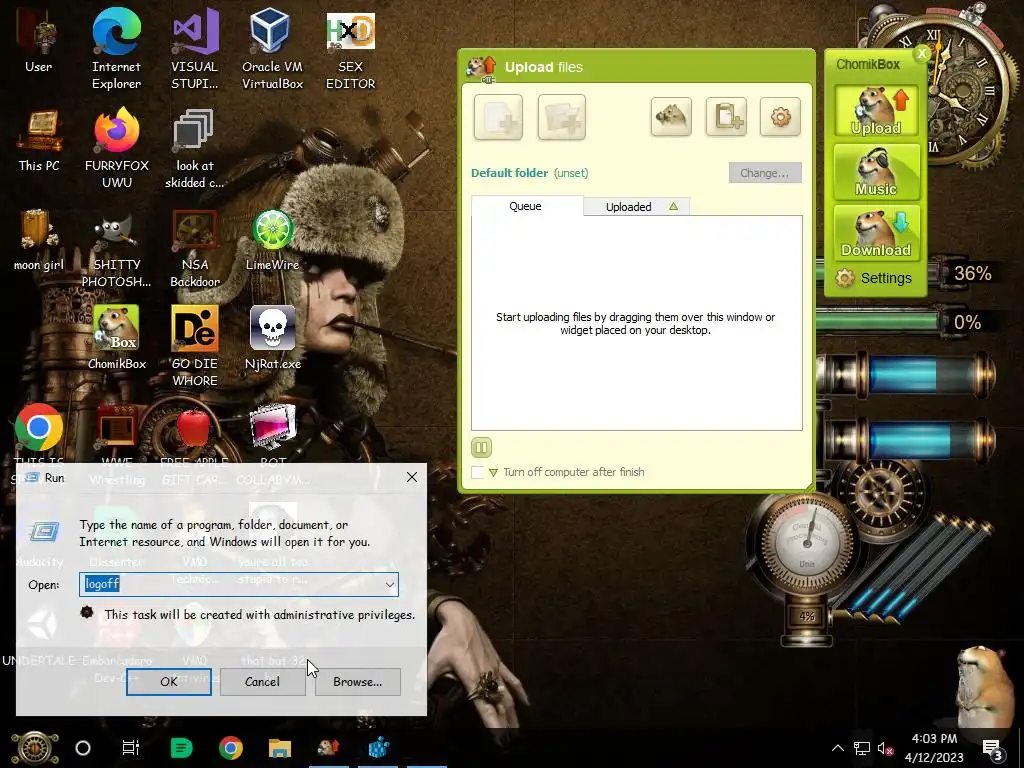Open Chrome from the taskbar
The height and width of the screenshot is (768, 1024).
click(231, 748)
